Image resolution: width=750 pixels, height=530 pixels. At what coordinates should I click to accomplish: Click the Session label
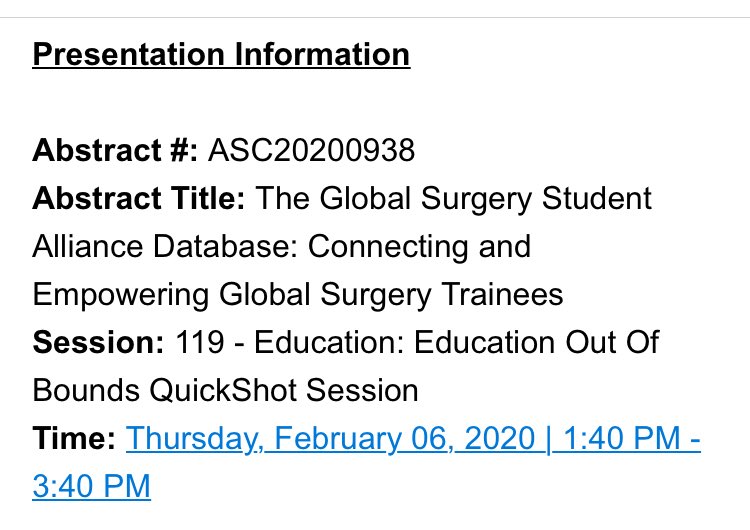tap(98, 342)
